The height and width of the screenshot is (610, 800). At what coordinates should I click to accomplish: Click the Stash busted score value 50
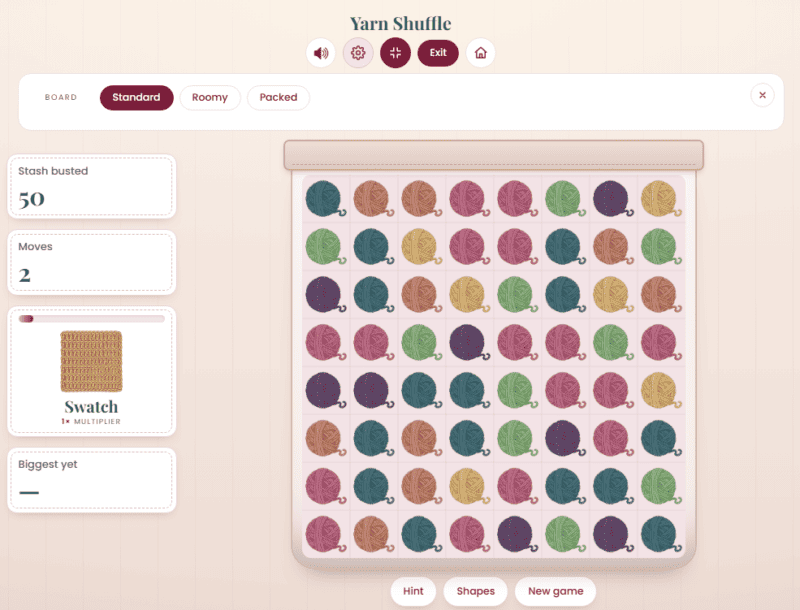point(32,199)
